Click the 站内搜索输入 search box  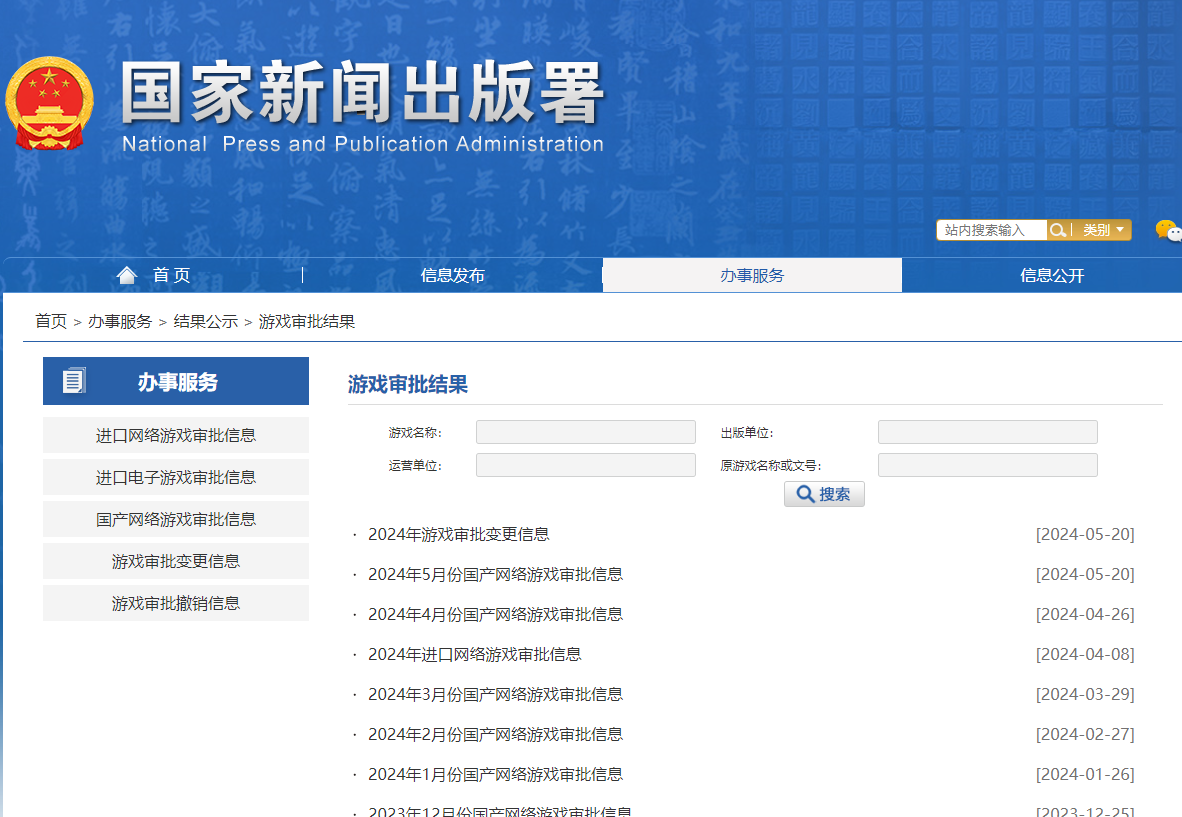point(991,230)
